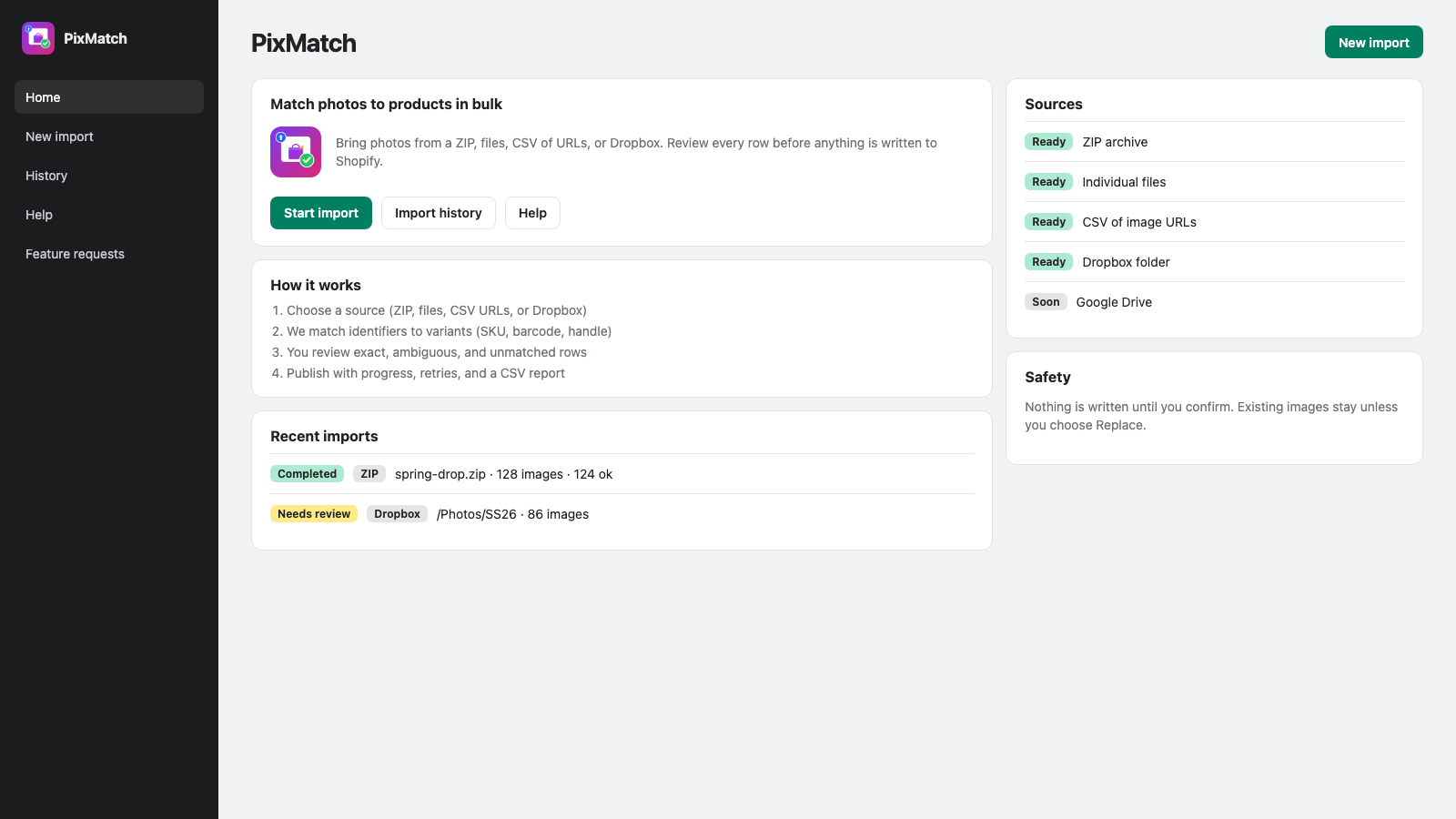Open the spring-drop.zip import row
The height and width of the screenshot is (819, 1456).
point(622,474)
